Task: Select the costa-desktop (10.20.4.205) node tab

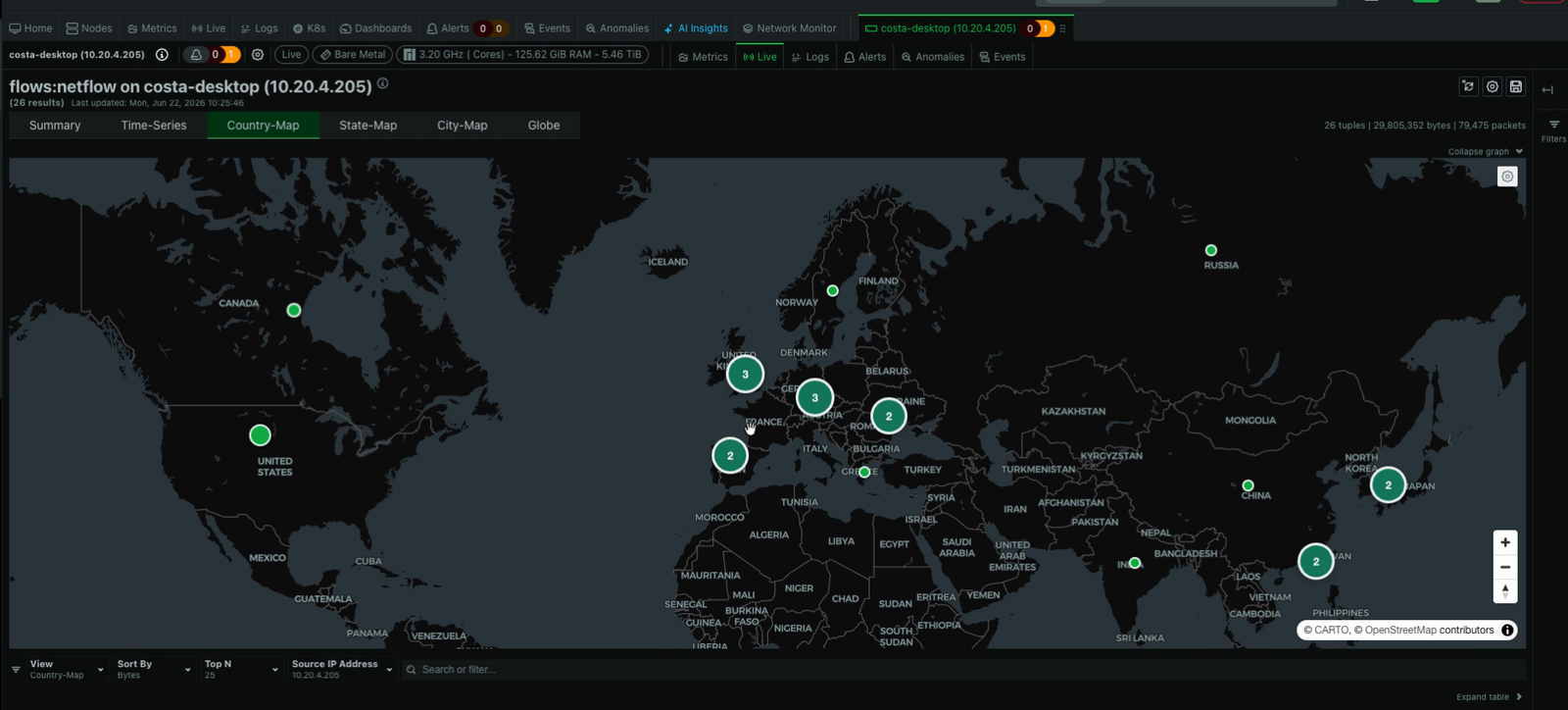Action: pyautogui.click(x=948, y=28)
